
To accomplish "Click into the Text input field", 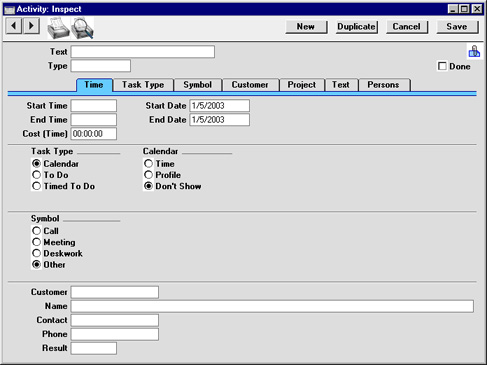I will coord(143,52).
